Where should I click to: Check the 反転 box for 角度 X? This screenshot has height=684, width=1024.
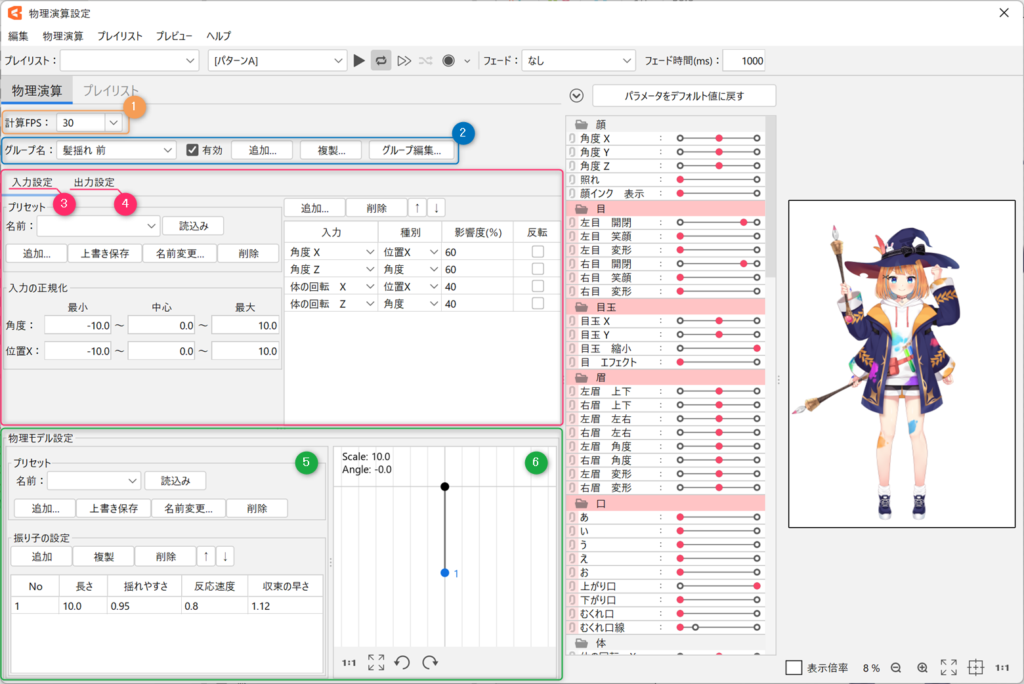coord(538,252)
